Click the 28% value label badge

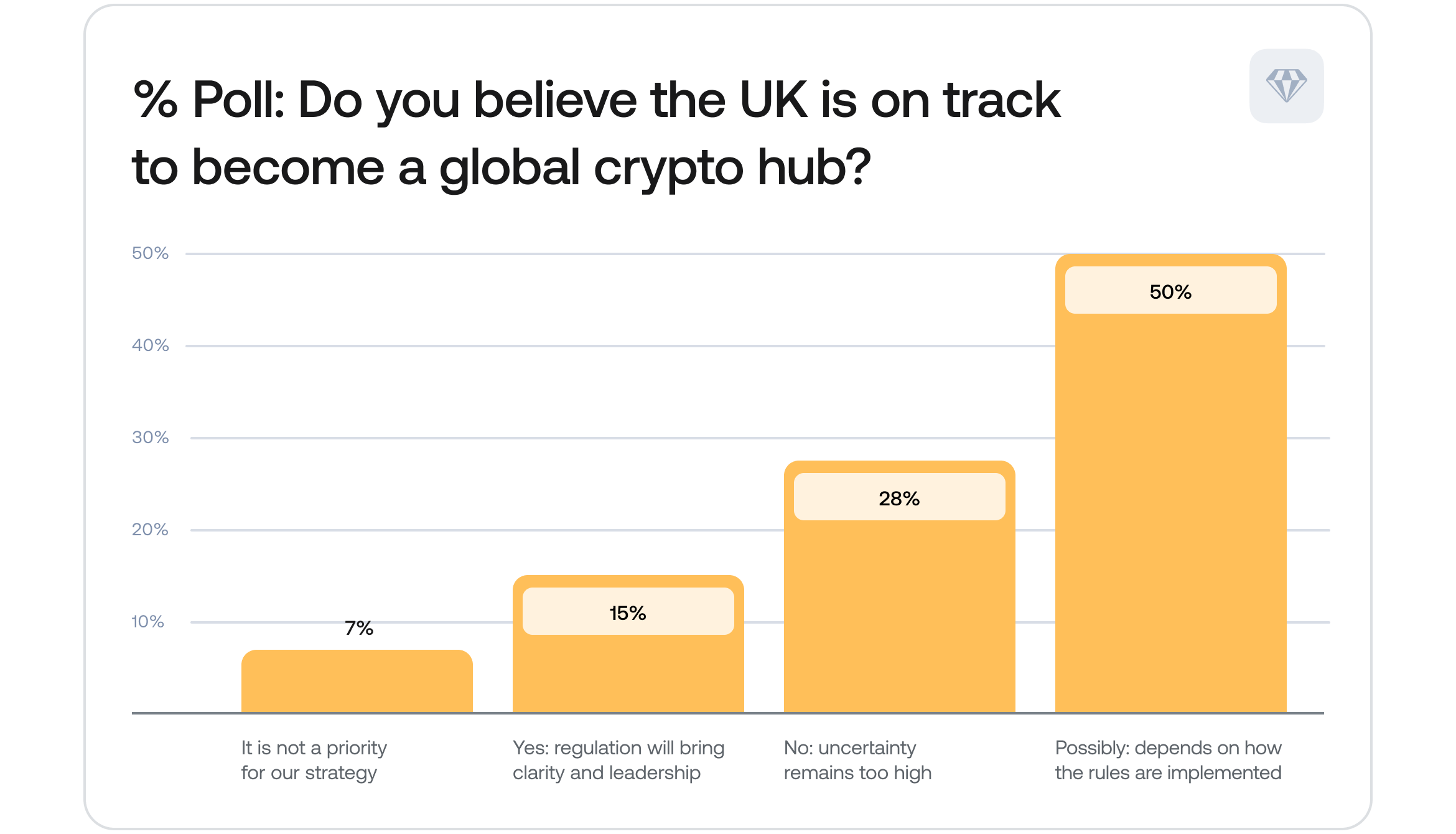[899, 497]
